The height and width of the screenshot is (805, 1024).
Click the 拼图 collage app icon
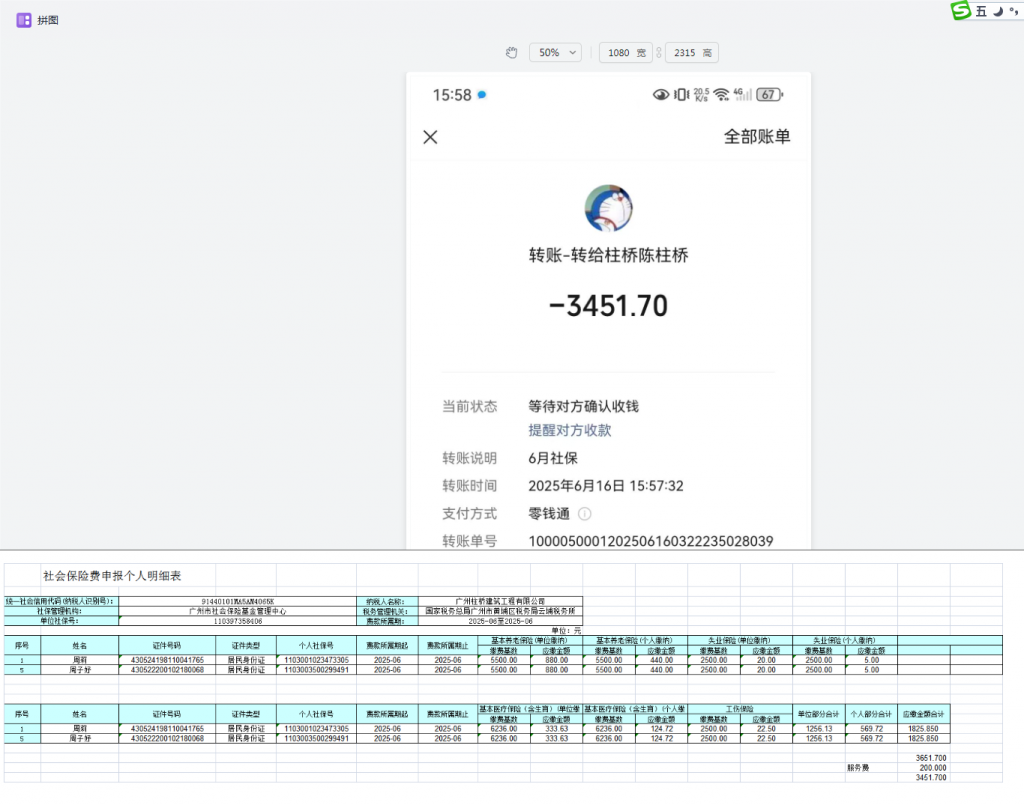[24, 20]
